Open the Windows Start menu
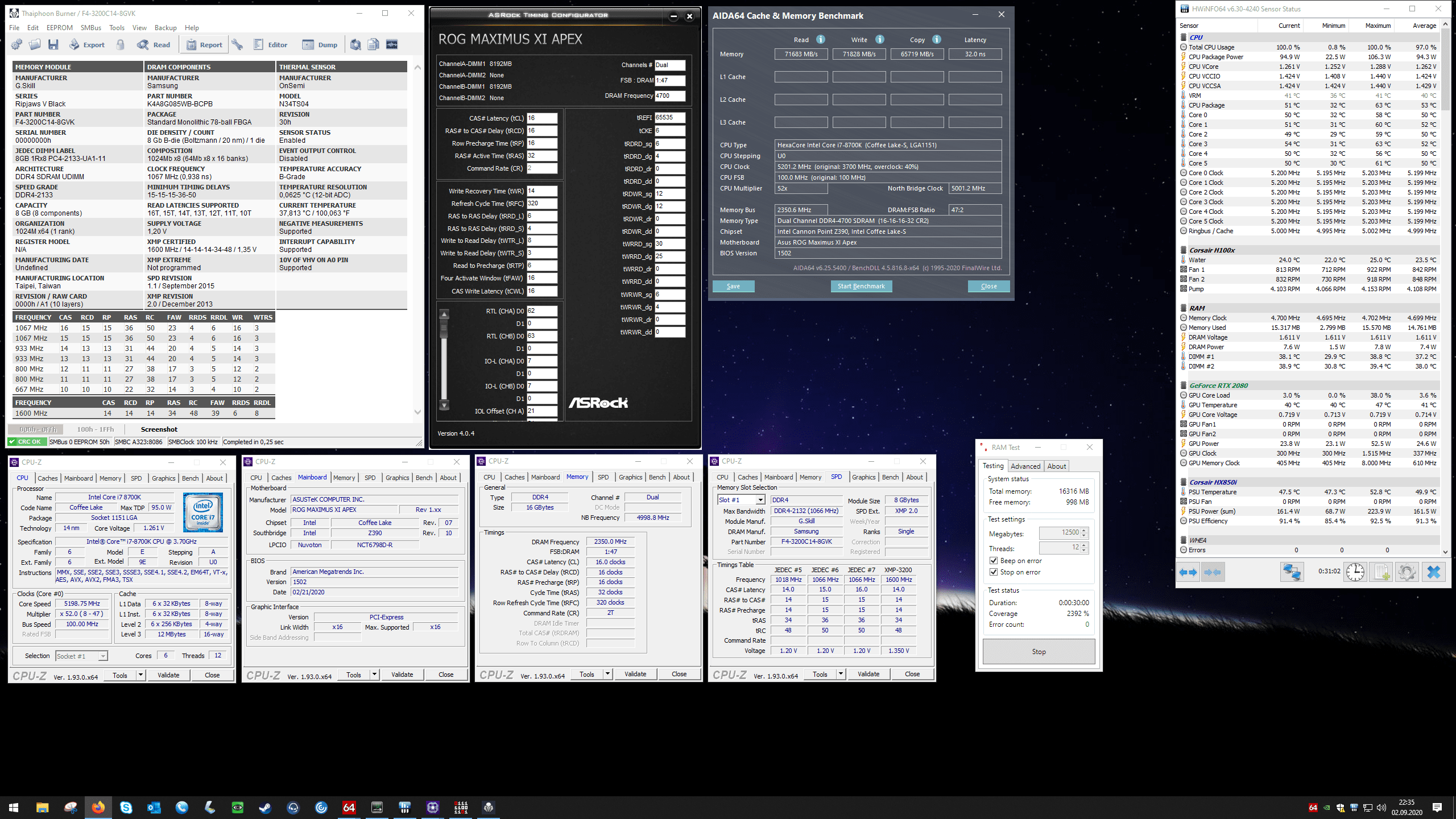 coord(14,807)
